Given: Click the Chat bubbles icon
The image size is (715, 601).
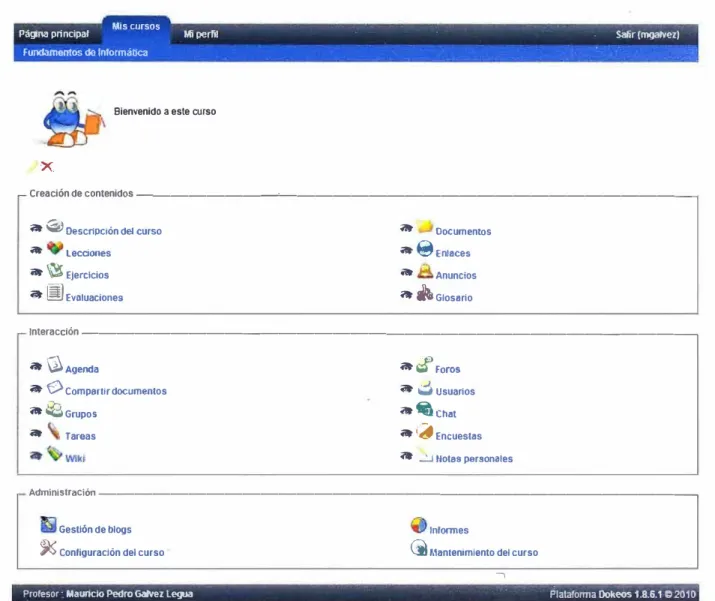Looking at the screenshot, I should 425,409.
